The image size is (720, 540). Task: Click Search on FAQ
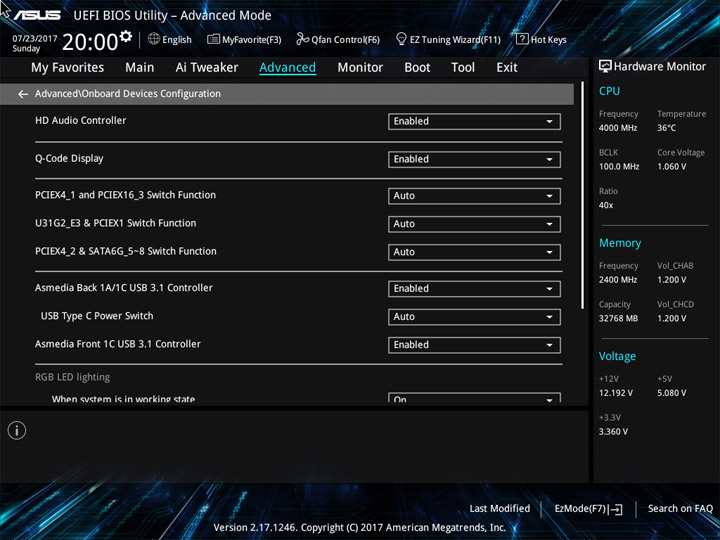(x=680, y=508)
